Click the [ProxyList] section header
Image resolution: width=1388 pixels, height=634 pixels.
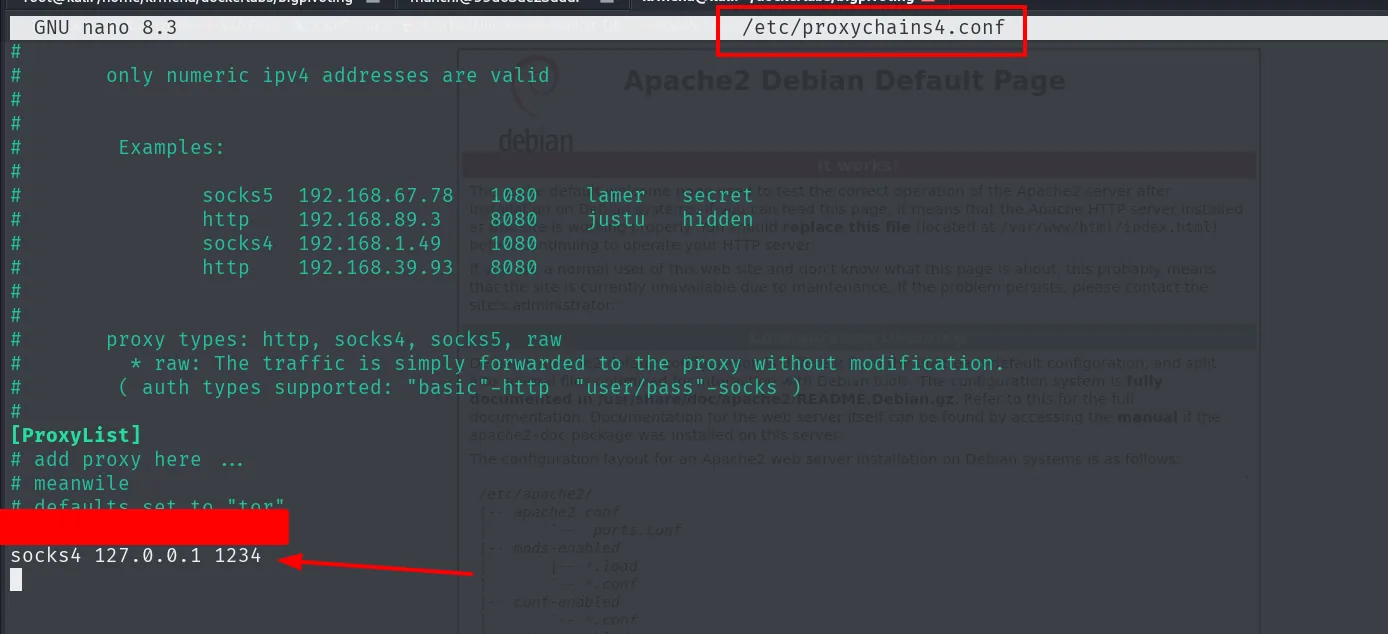[76, 435]
